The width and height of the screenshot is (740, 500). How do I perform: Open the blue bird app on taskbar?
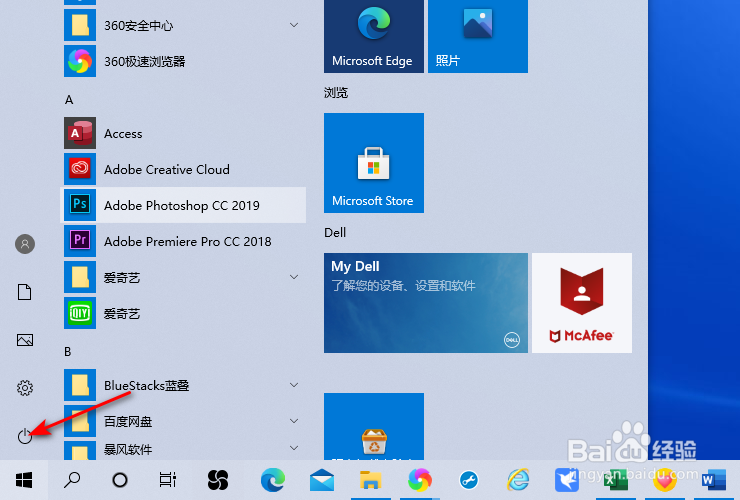click(567, 480)
